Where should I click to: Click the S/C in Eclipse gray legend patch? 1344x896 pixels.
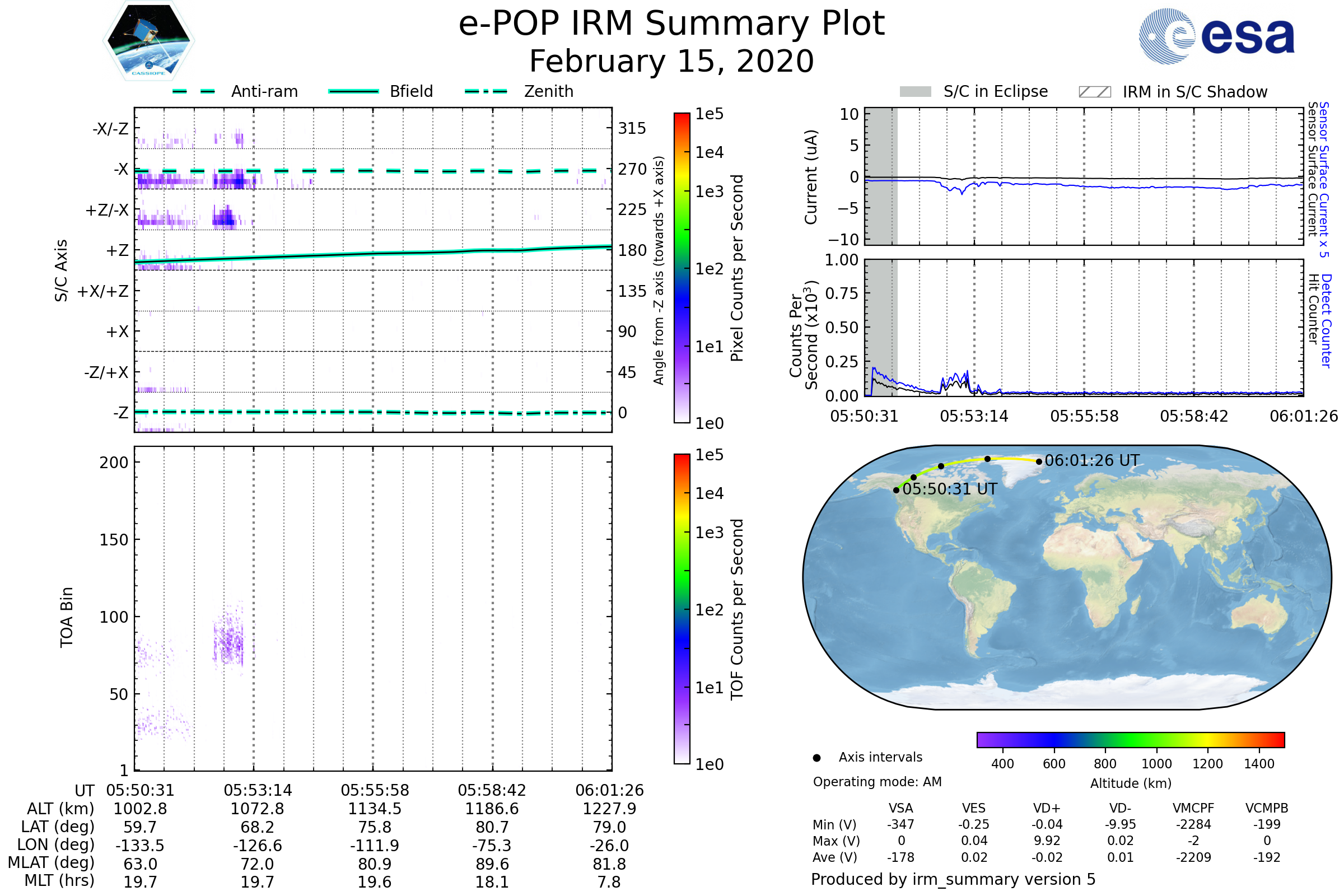click(916, 92)
